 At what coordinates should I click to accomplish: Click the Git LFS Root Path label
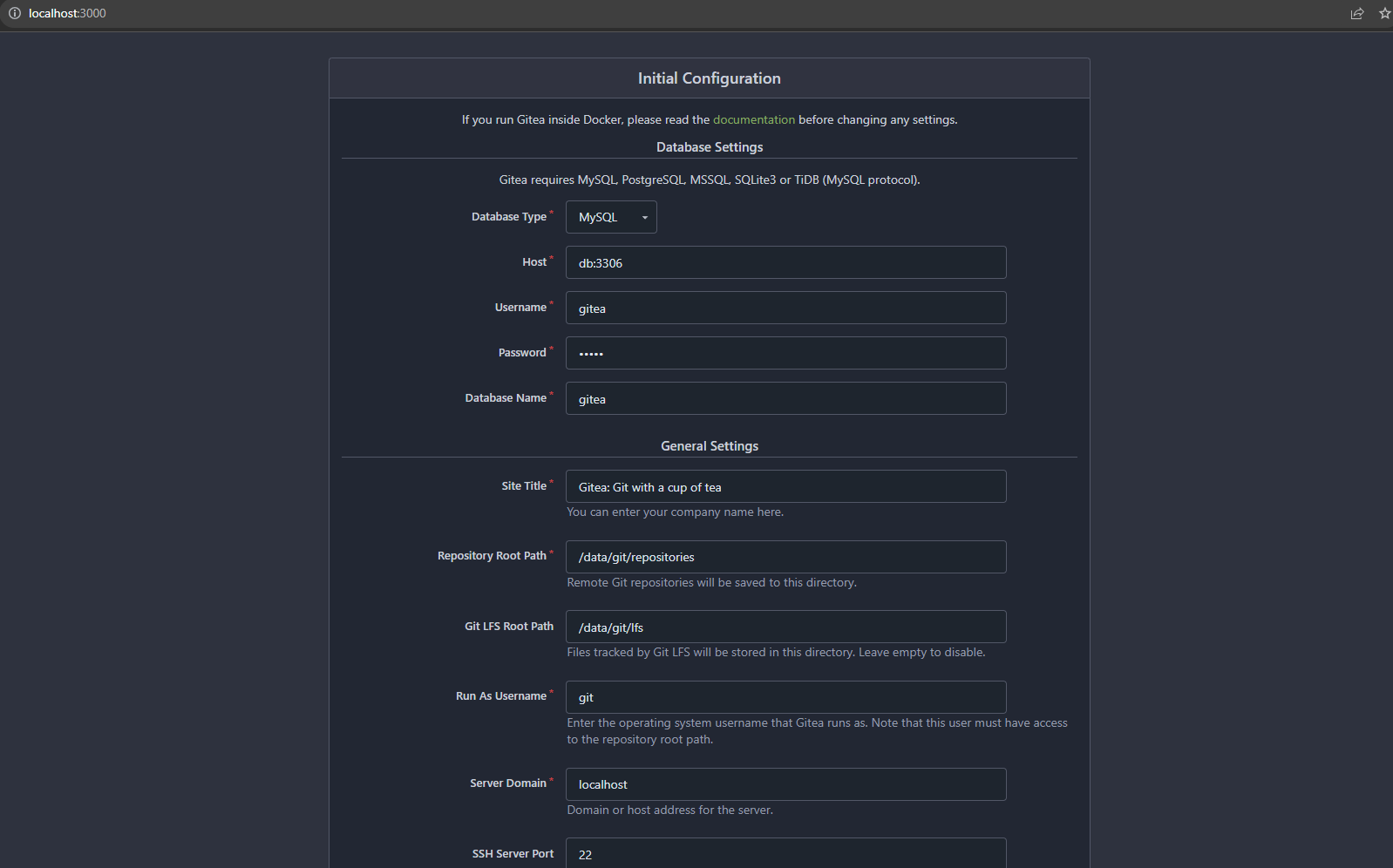[509, 627]
